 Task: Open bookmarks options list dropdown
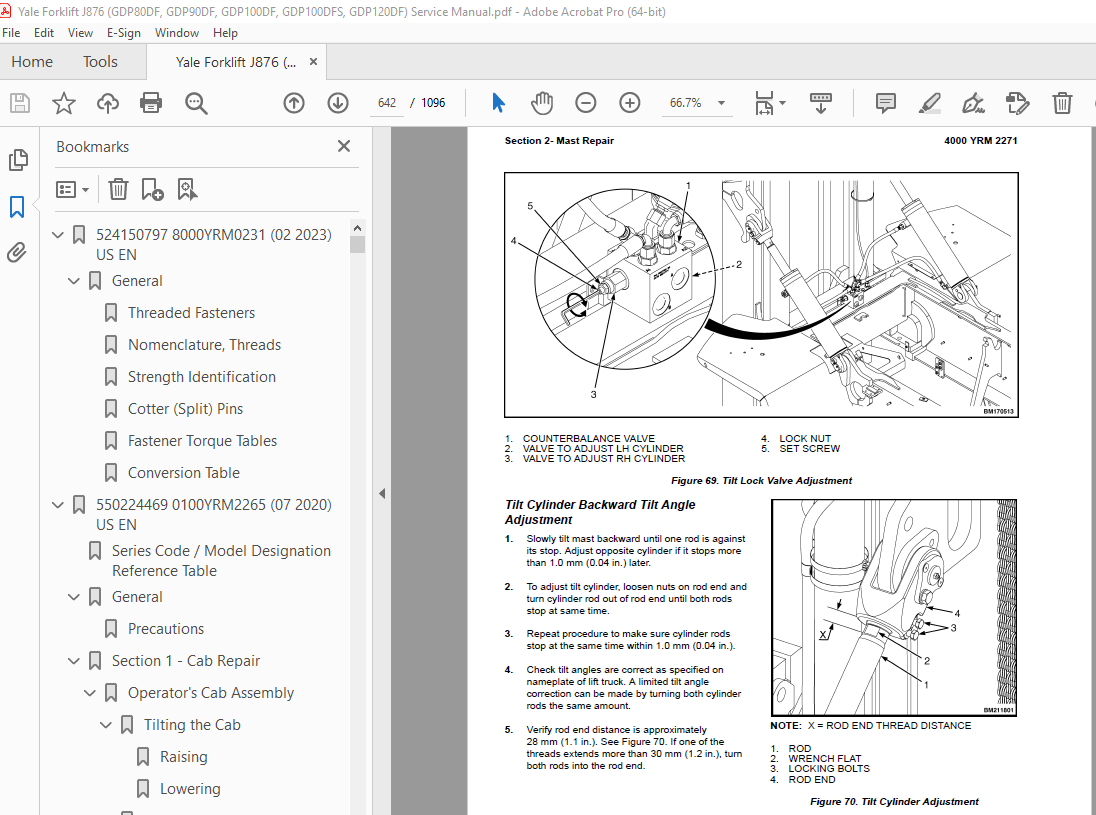(73, 189)
